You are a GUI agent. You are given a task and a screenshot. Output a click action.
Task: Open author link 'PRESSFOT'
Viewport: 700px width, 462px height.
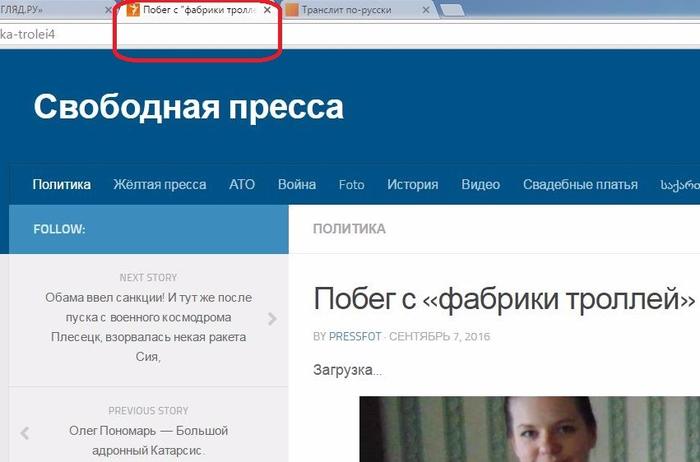[355, 337]
